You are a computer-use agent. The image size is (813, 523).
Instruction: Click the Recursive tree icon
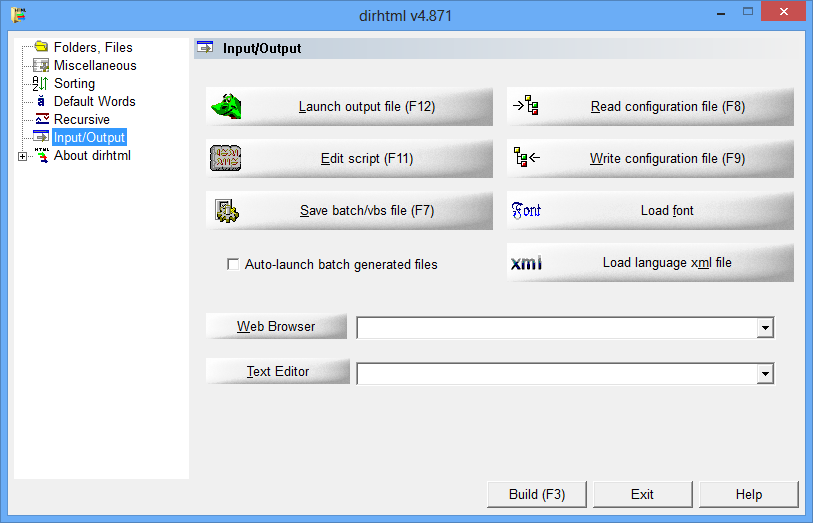tap(42, 119)
